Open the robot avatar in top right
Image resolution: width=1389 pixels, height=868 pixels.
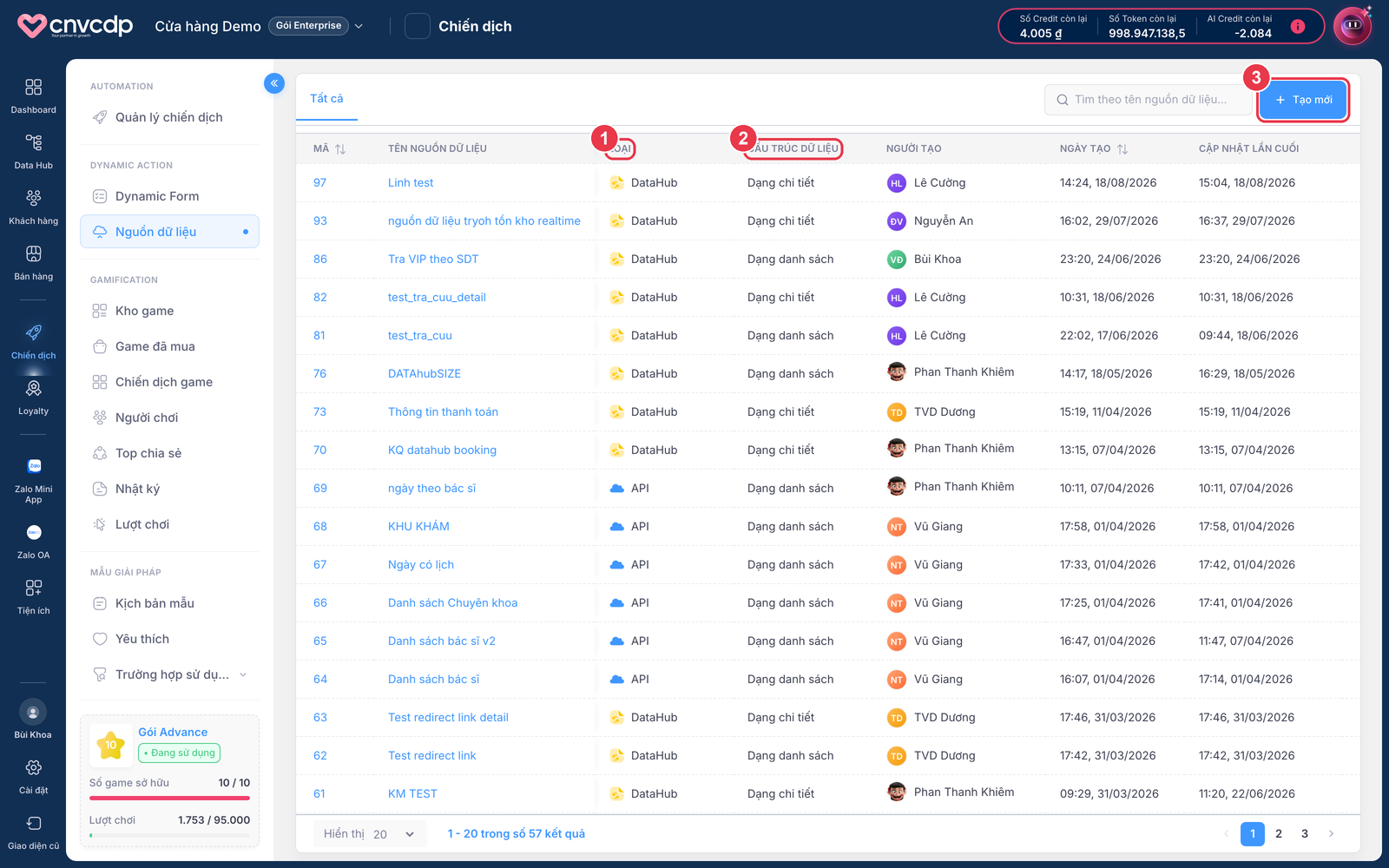(x=1353, y=26)
